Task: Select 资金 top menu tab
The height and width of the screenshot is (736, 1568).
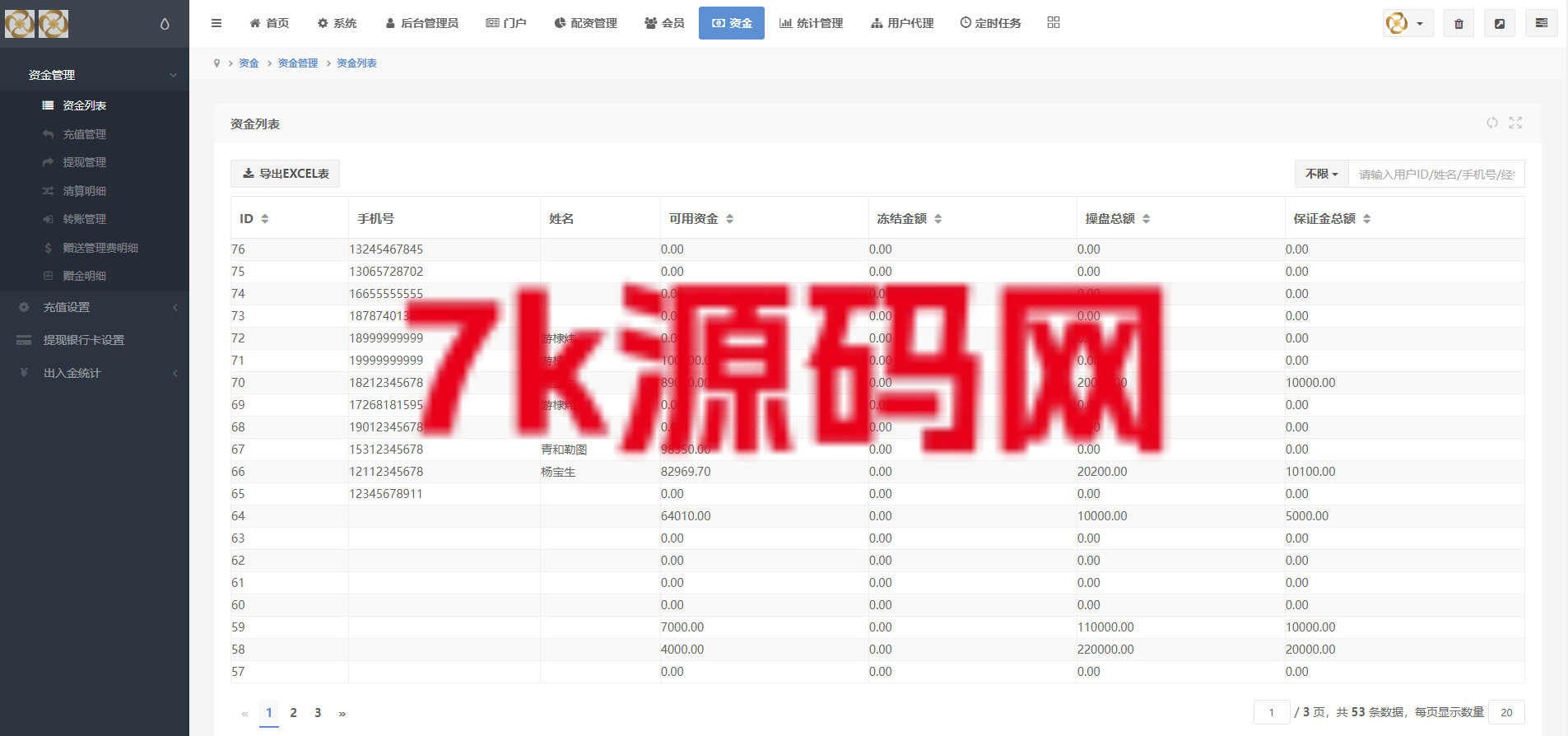Action: point(732,23)
